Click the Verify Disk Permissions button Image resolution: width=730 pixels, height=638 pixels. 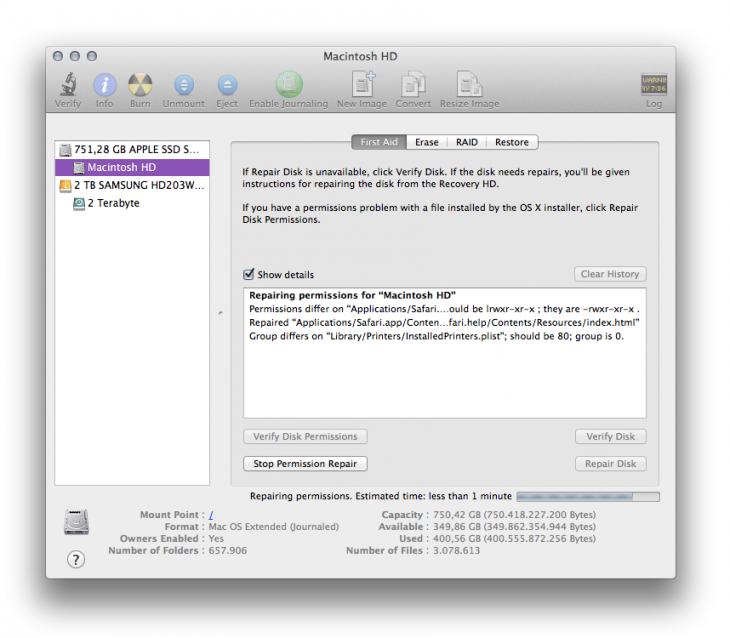coord(305,436)
